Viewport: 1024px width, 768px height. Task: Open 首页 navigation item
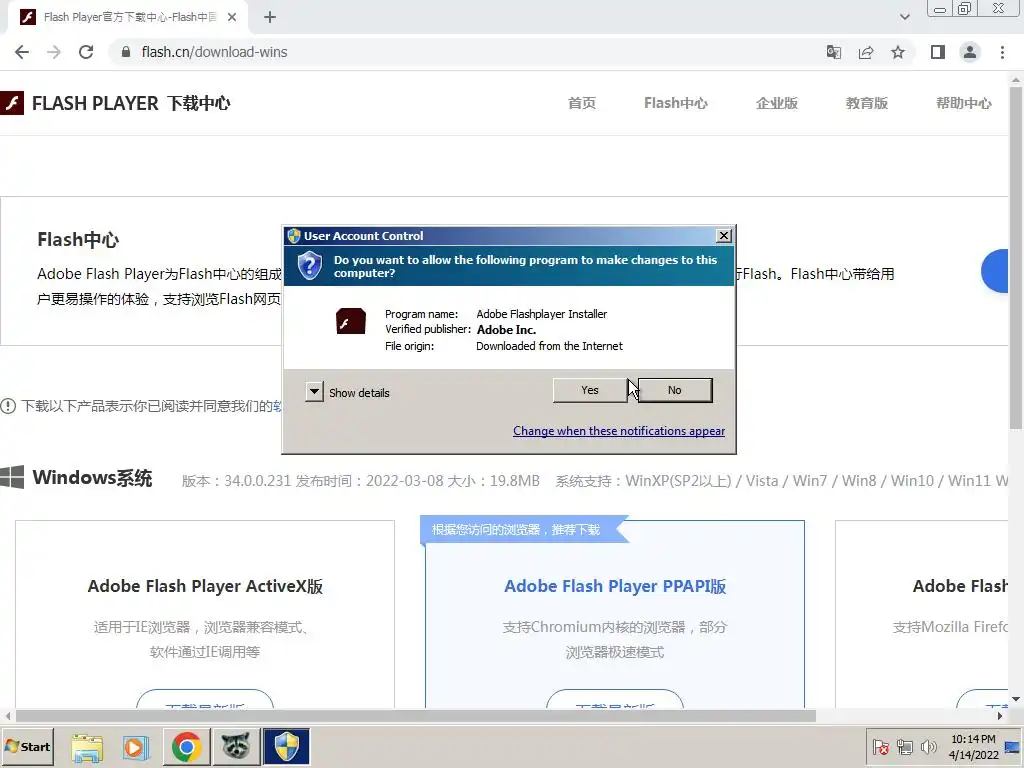tap(581, 103)
